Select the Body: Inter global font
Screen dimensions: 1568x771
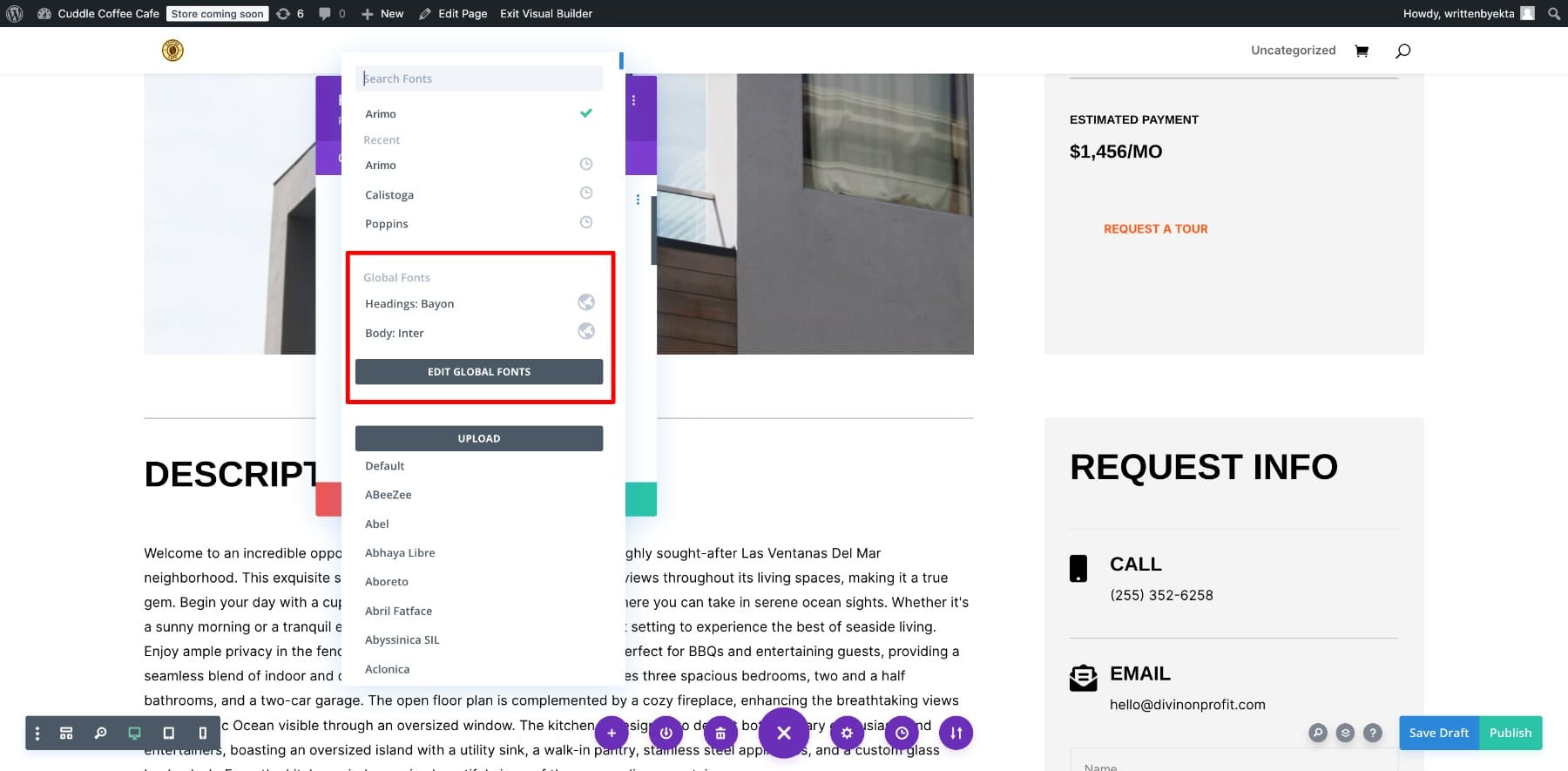pyautogui.click(x=479, y=333)
